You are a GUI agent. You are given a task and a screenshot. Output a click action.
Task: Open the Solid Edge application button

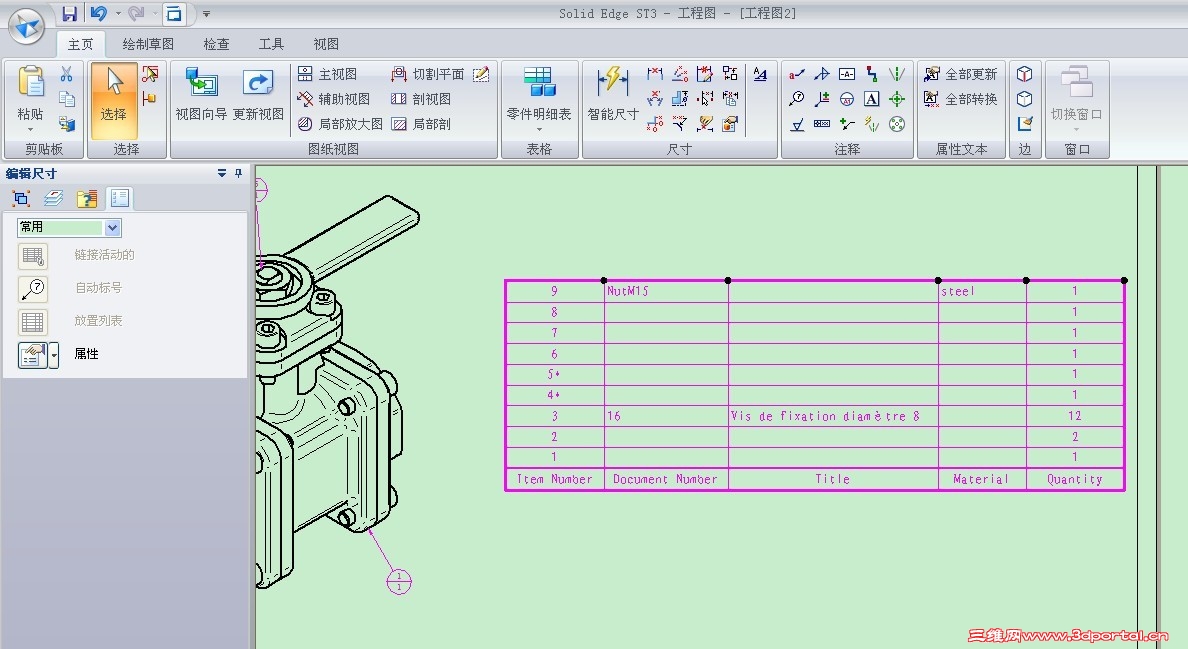tap(27, 27)
